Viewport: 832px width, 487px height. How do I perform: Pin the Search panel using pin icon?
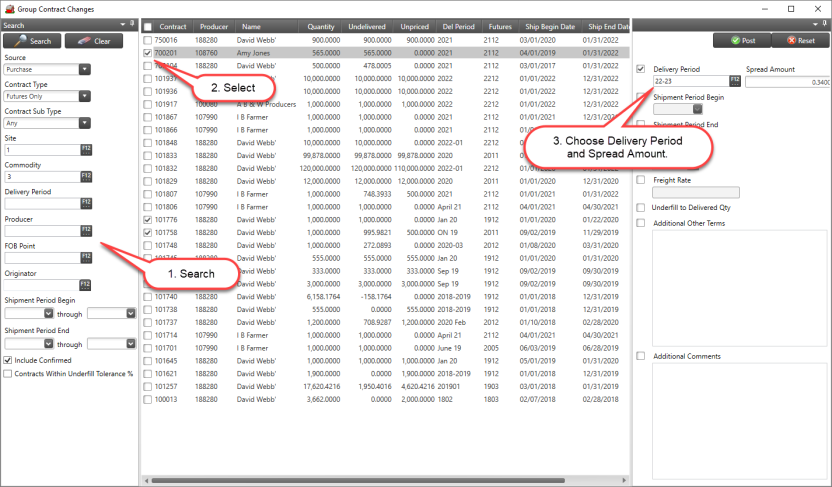point(132,25)
